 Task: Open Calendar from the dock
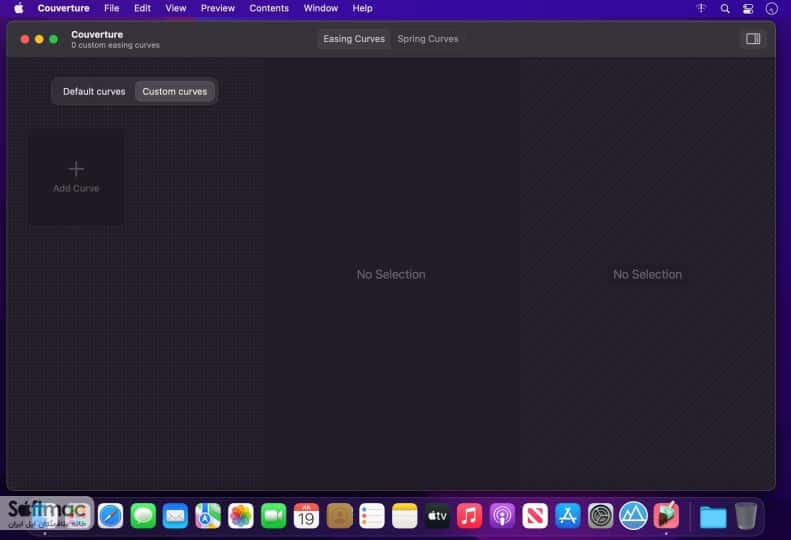[306, 516]
